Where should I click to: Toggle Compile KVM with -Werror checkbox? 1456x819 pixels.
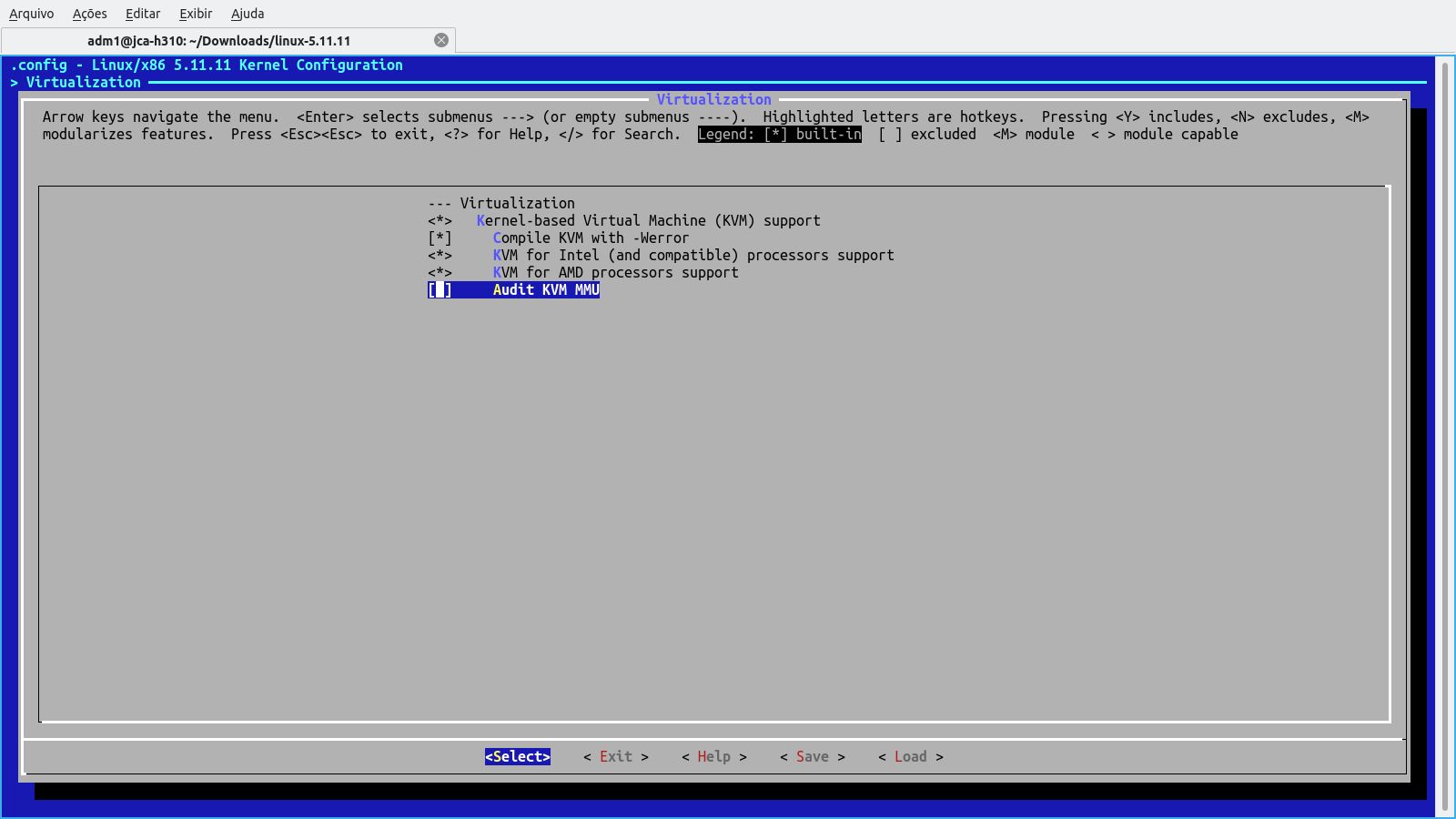click(x=440, y=238)
